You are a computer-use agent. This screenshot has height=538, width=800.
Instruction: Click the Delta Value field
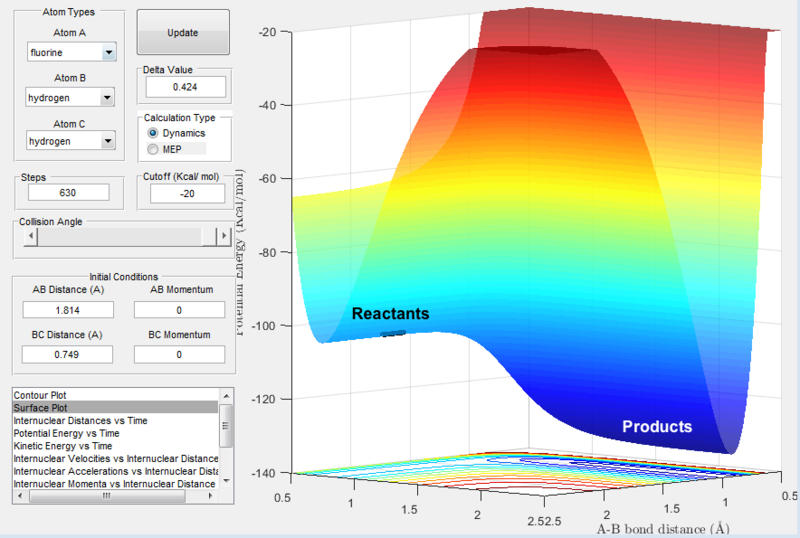pos(186,87)
